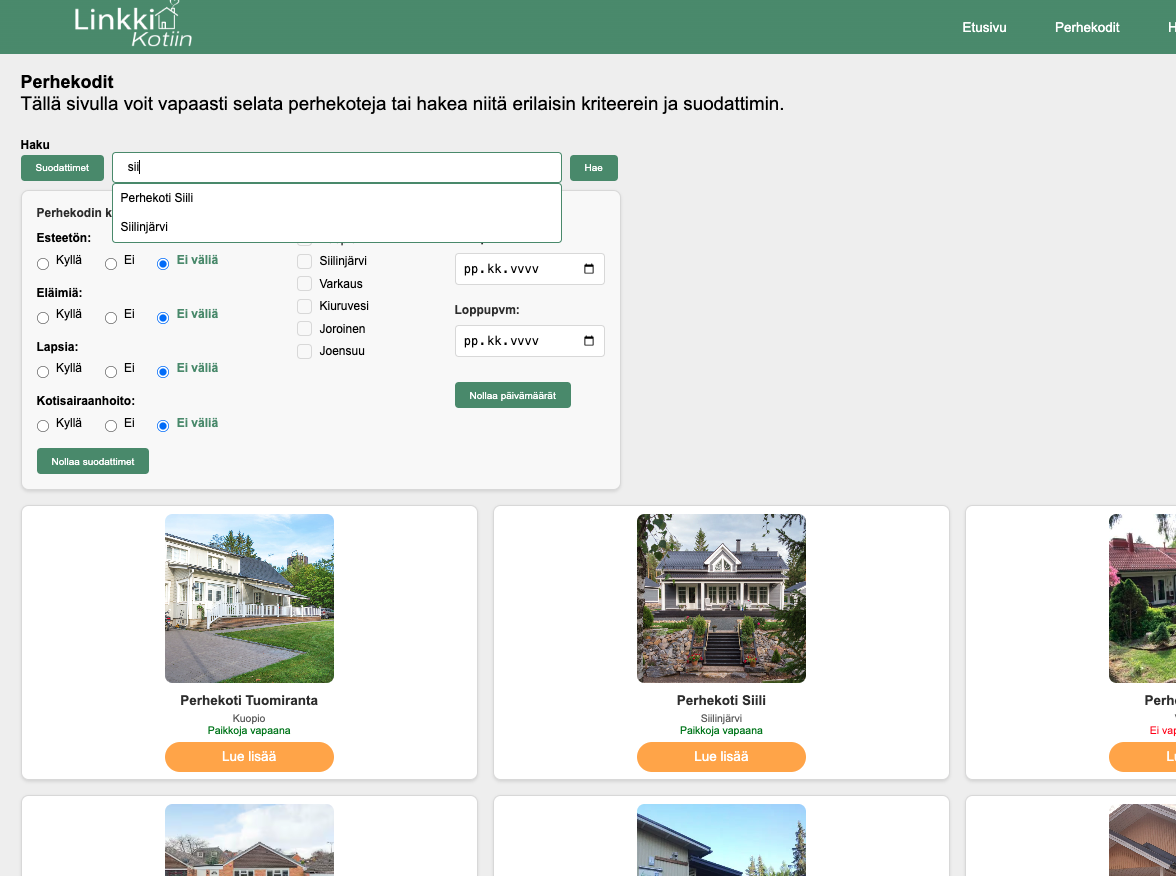Select Ei väliä for Eläimiä
The width and height of the screenshot is (1176, 876).
(163, 317)
